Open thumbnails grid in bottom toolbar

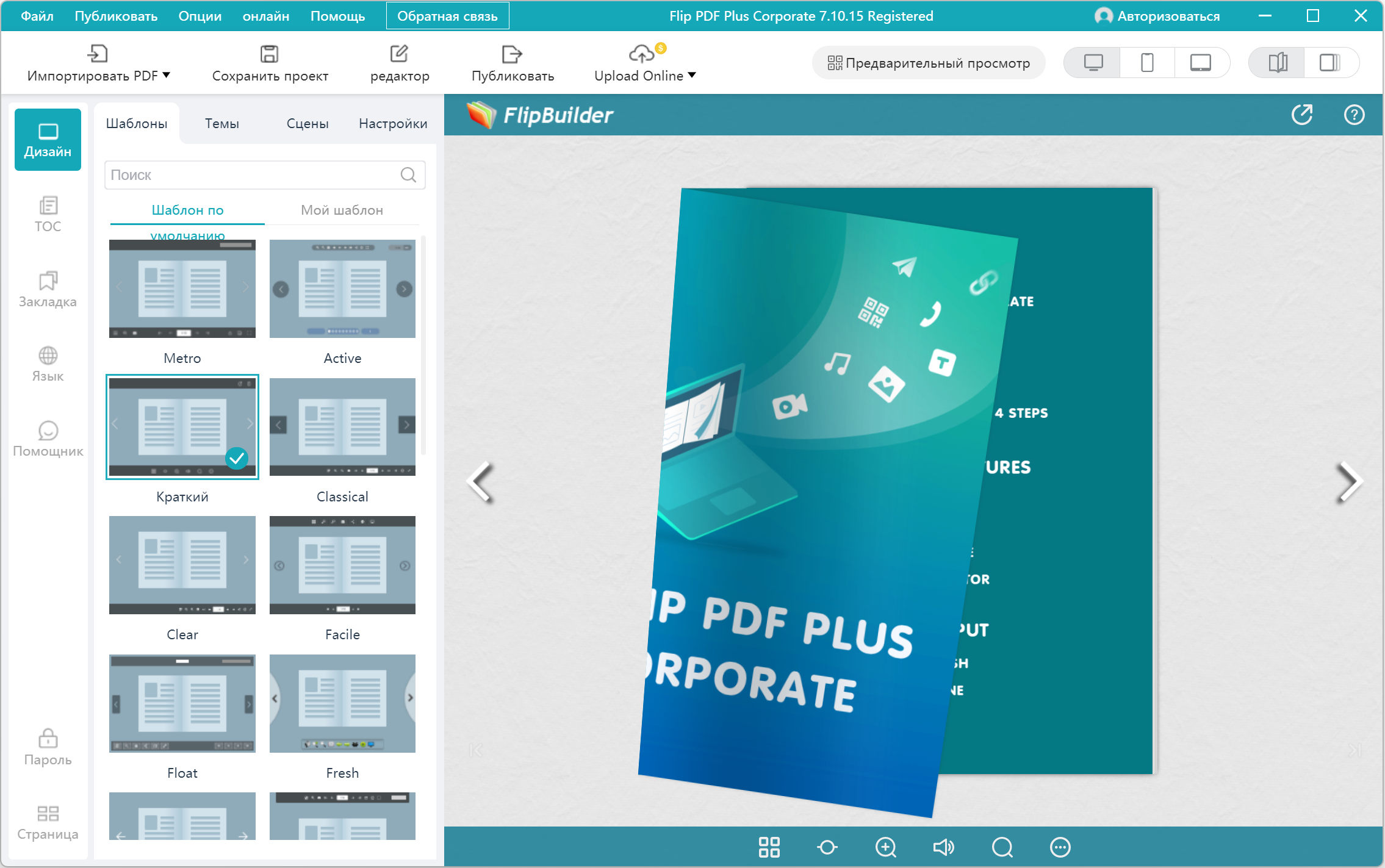[x=769, y=847]
